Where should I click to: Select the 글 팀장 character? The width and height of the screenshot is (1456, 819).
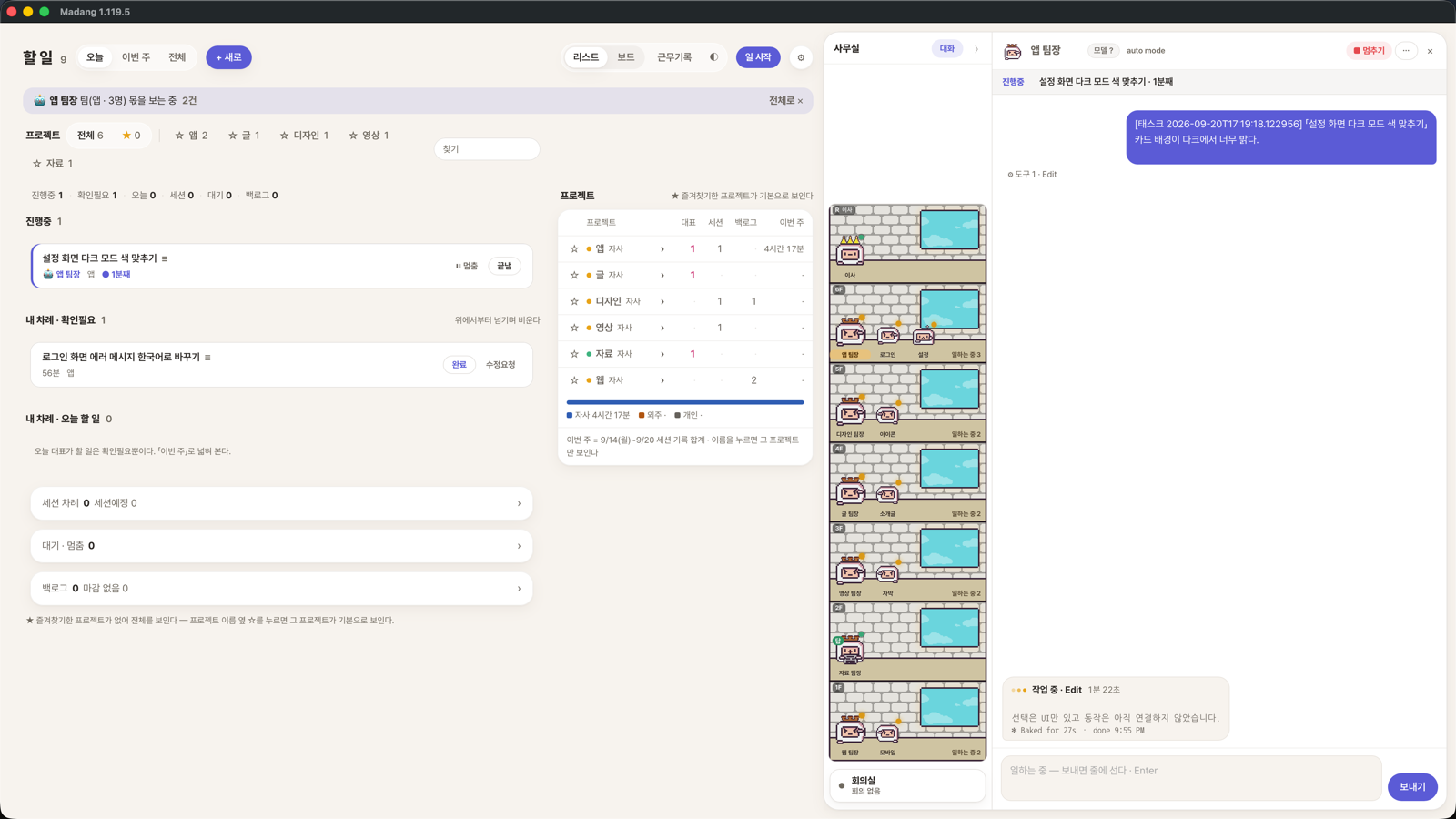pos(850,491)
